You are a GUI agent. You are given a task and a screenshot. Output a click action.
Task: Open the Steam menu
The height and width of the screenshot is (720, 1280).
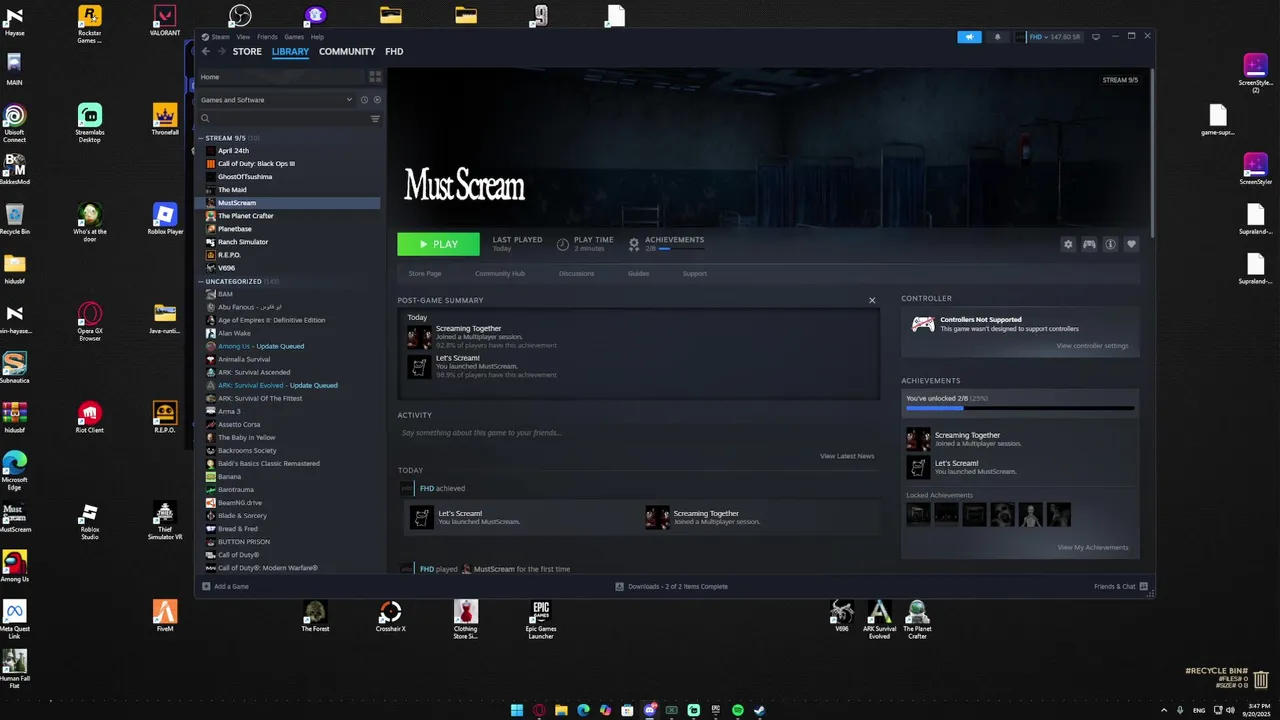220,37
